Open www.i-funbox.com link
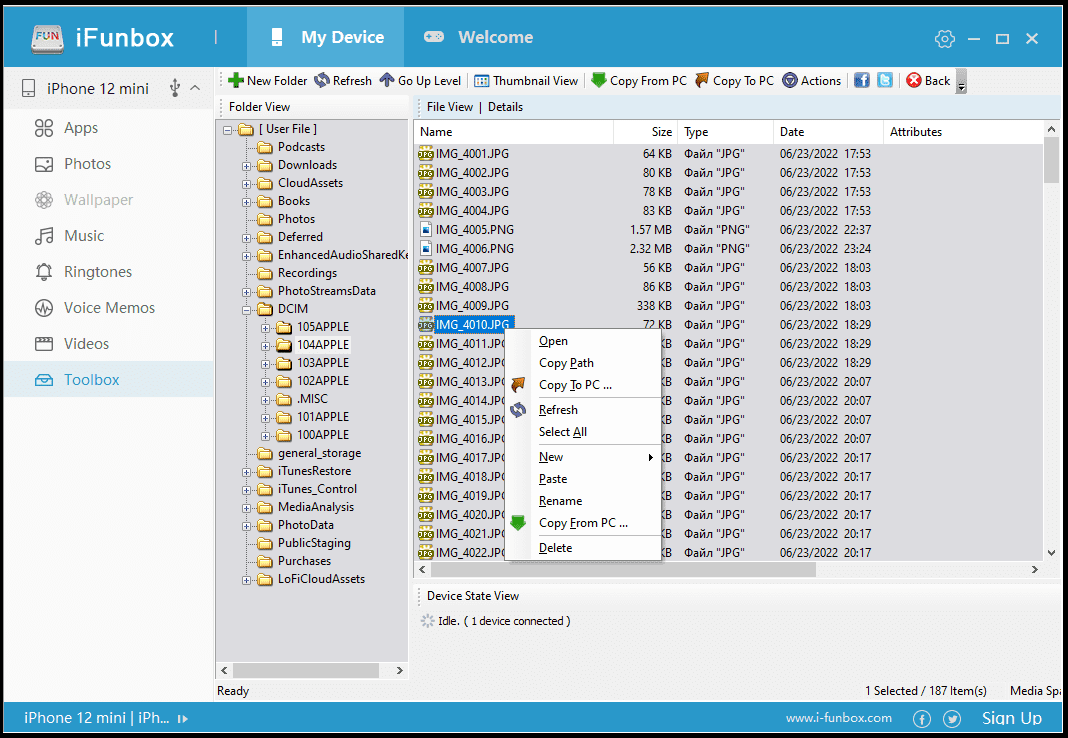Screen dimensions: 1068x738 tap(838, 718)
